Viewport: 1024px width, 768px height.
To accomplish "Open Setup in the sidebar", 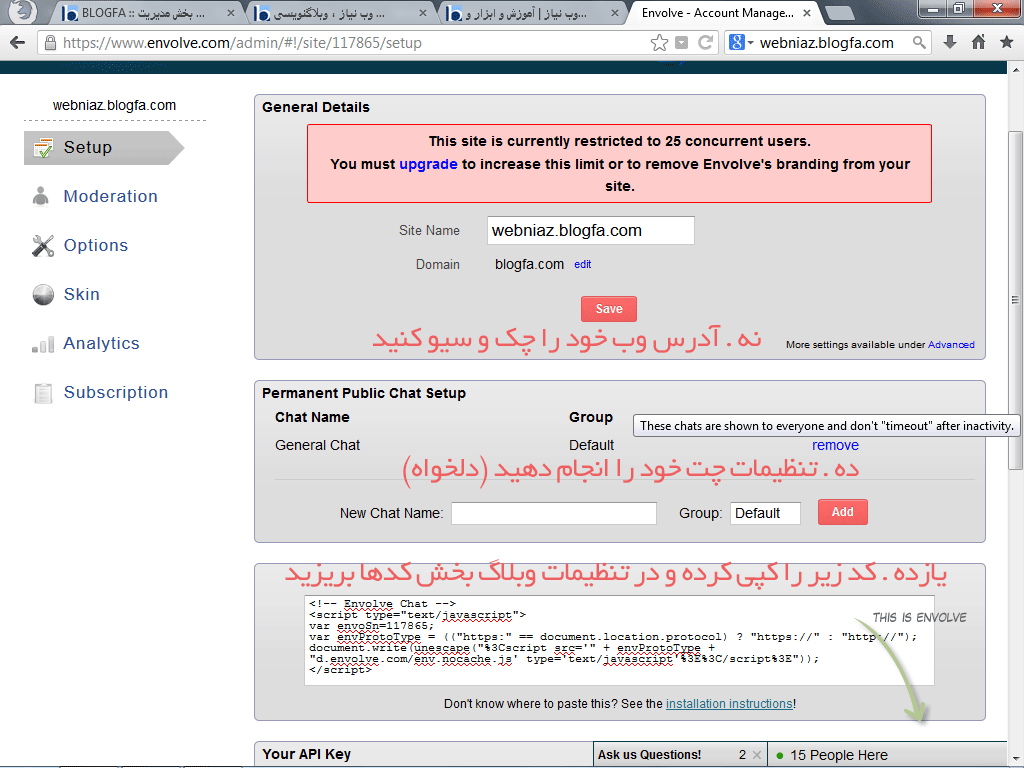I will click(x=103, y=148).
